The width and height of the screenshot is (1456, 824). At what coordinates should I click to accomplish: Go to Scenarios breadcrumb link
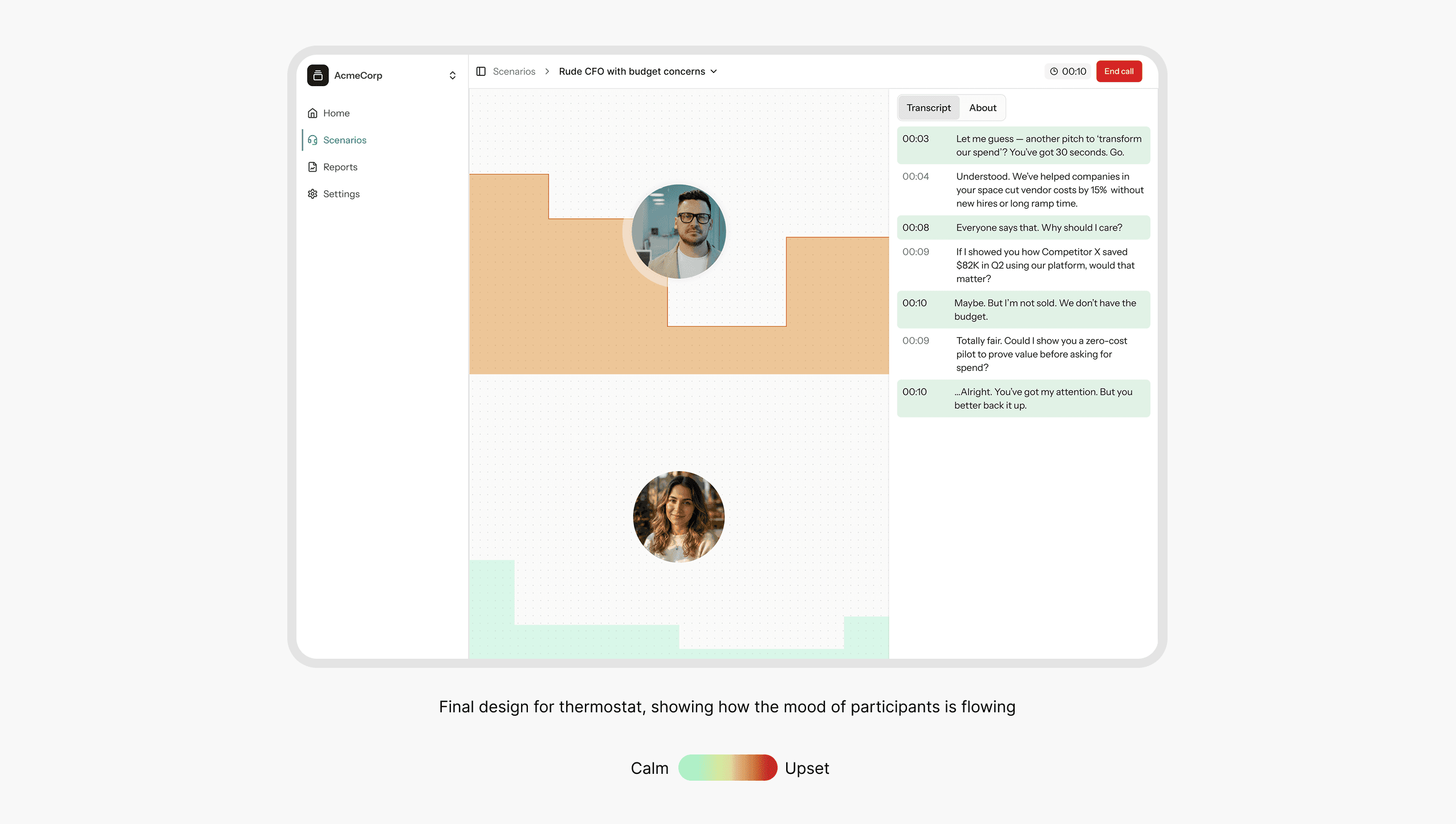[514, 72]
